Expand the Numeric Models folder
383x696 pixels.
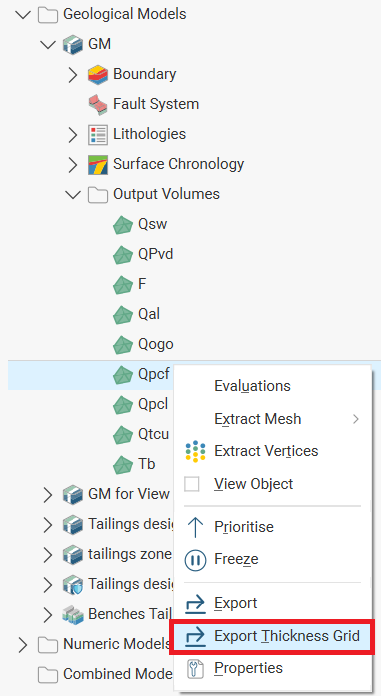(23, 644)
